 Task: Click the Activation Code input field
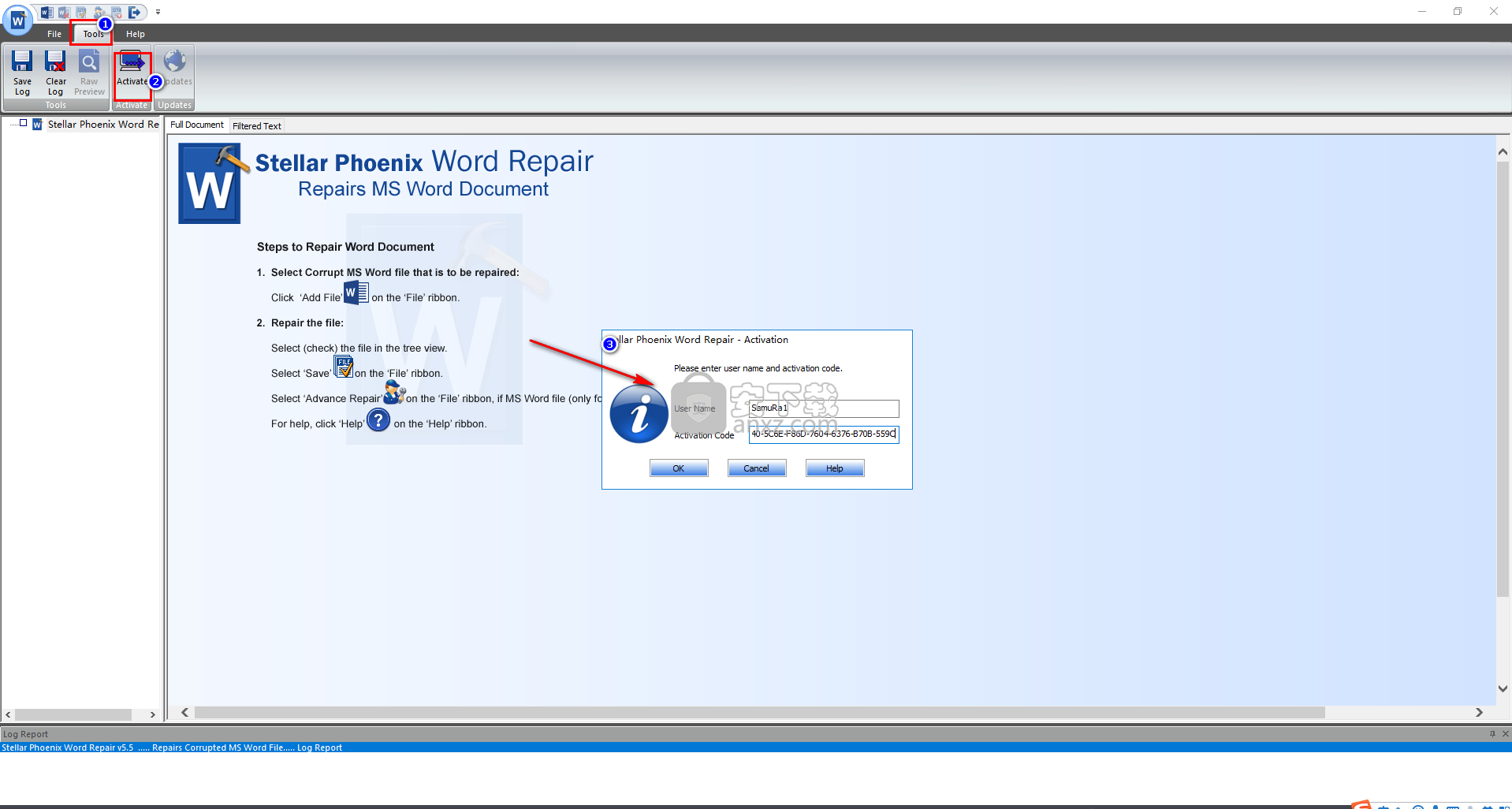coord(823,434)
